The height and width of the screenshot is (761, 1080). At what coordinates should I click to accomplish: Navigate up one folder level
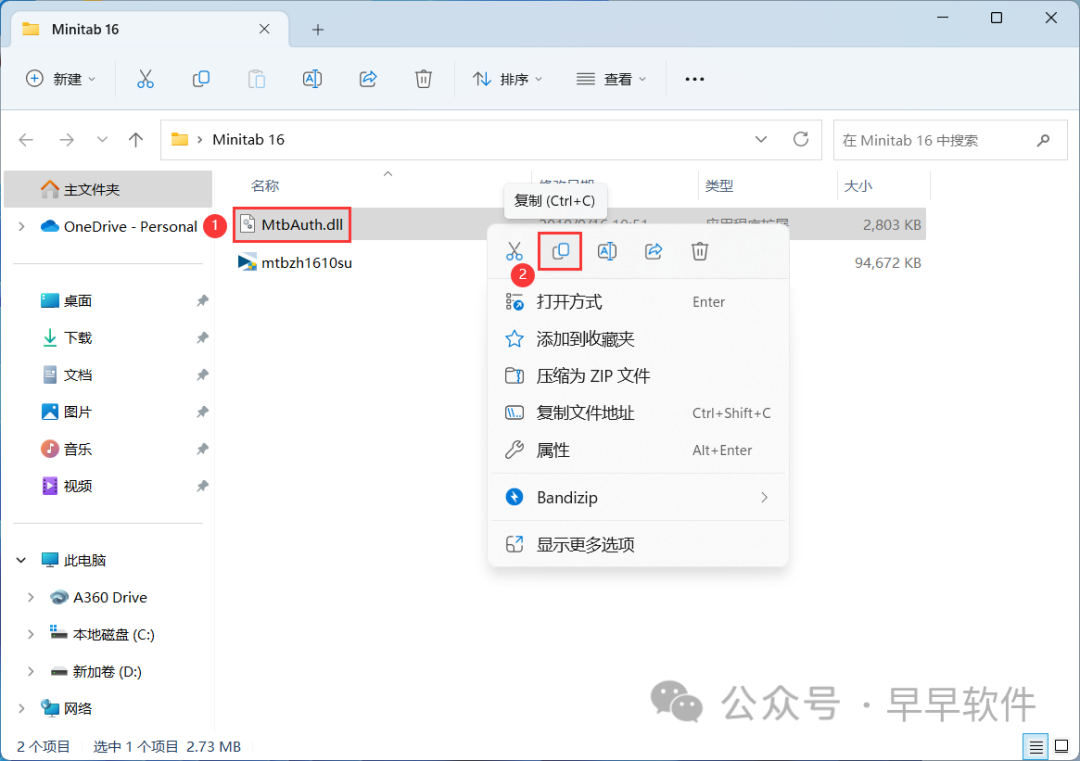(136, 140)
